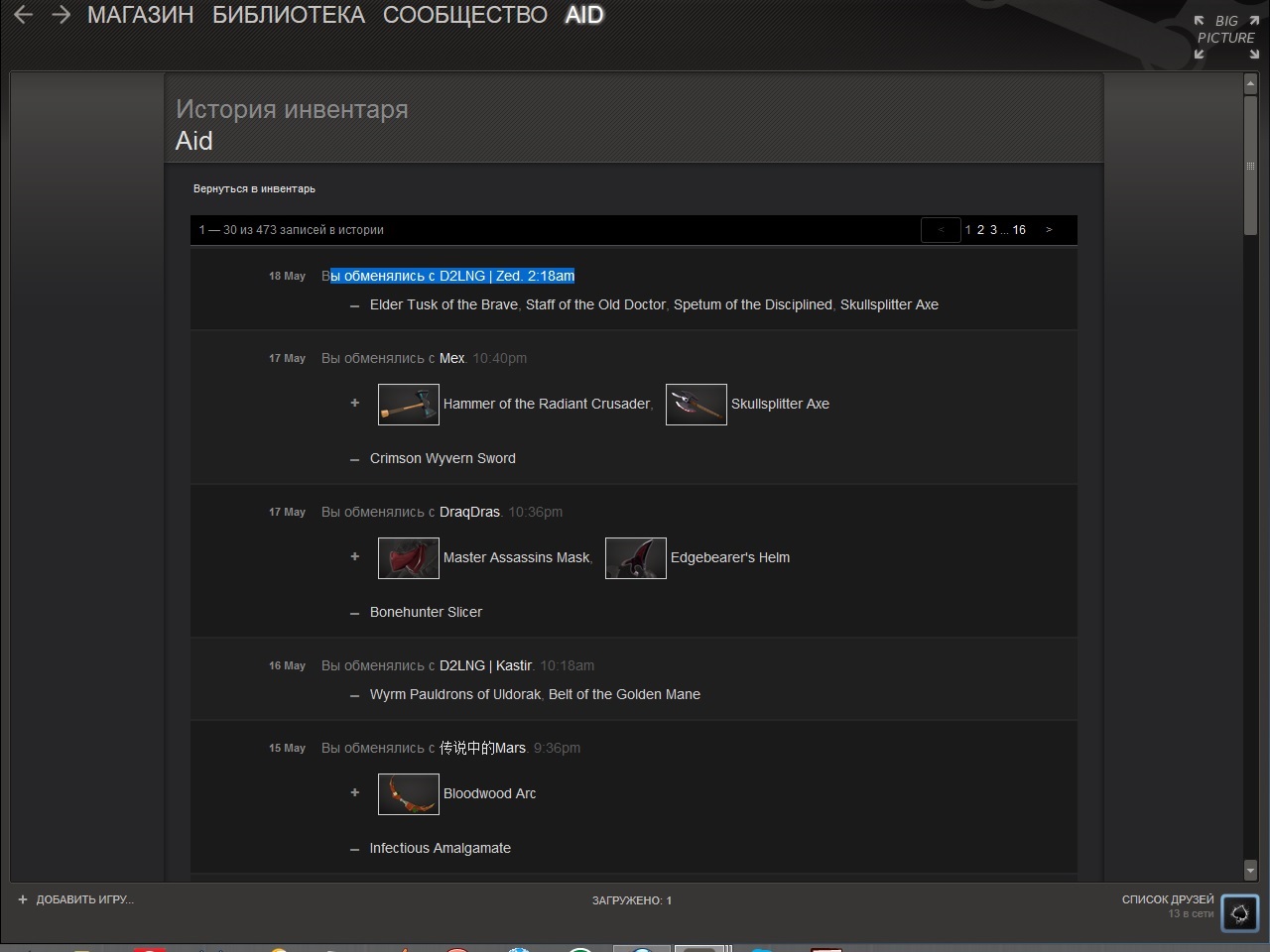This screenshot has width=1270, height=952.
Task: Click Edgebearer's Helm thumbnail
Action: [x=636, y=558]
